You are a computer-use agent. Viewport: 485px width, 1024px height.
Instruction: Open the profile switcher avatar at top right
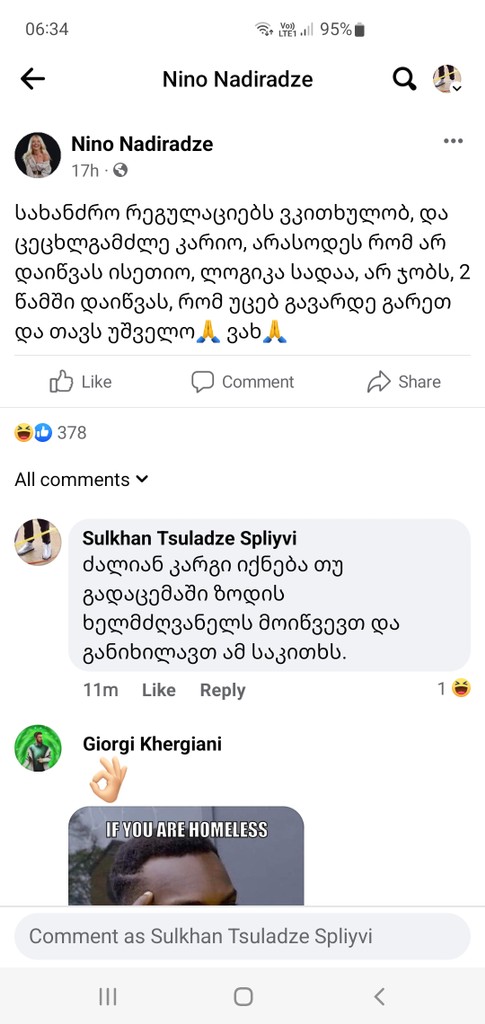(x=447, y=79)
